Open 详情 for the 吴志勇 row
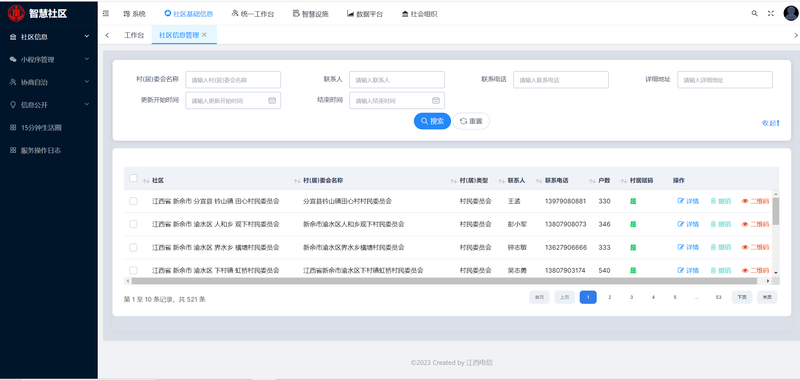 [x=688, y=270]
